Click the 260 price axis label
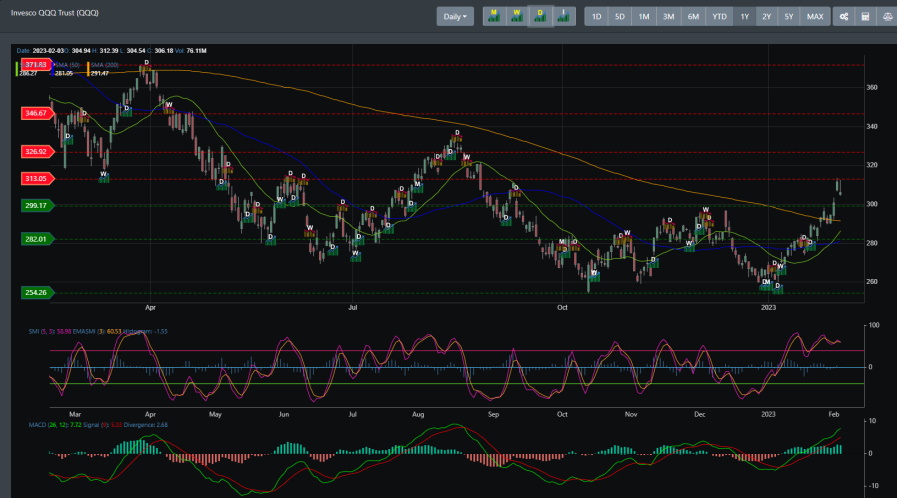 (x=872, y=282)
